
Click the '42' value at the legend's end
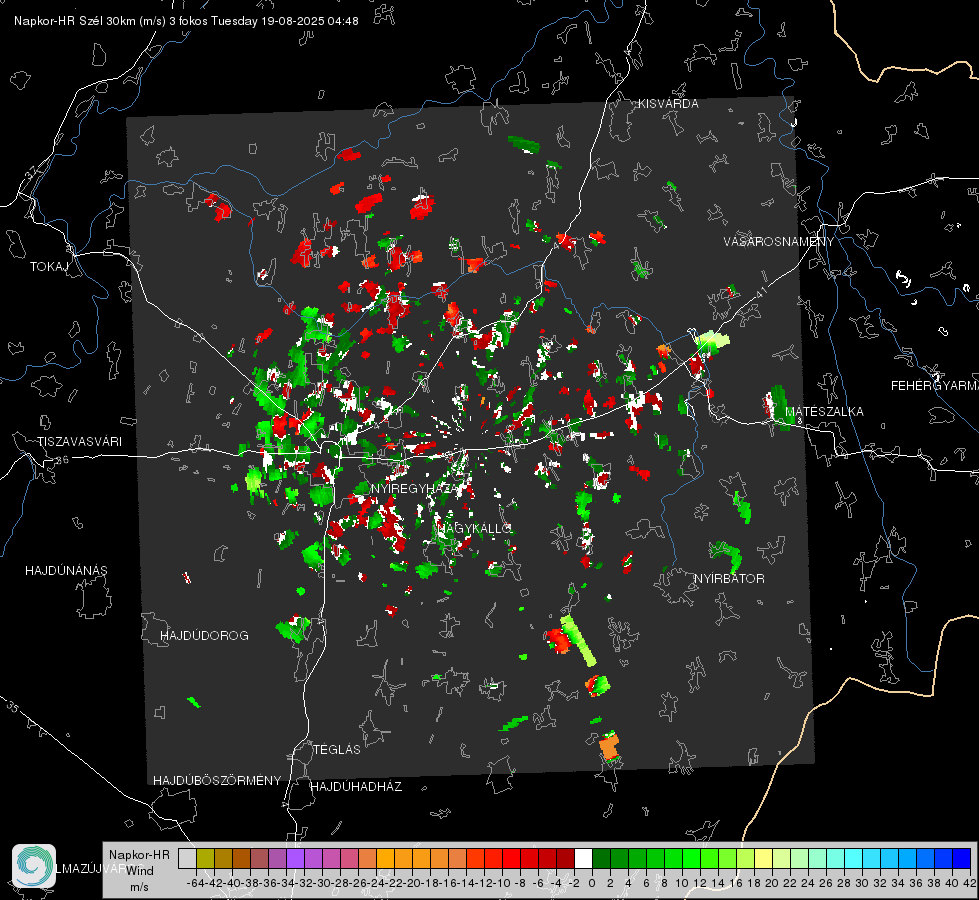[969, 883]
